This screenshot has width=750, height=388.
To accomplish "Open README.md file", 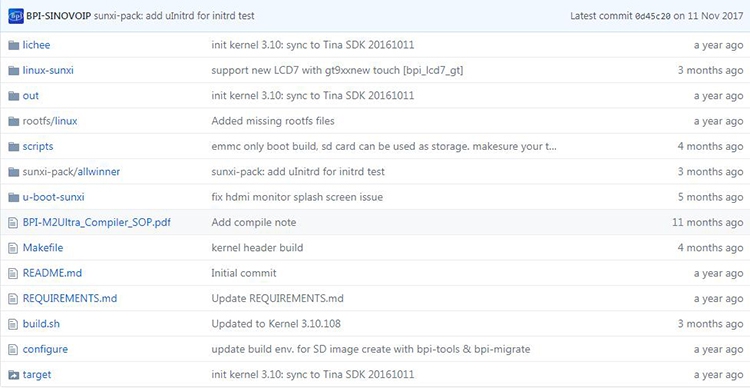I will [x=52, y=273].
